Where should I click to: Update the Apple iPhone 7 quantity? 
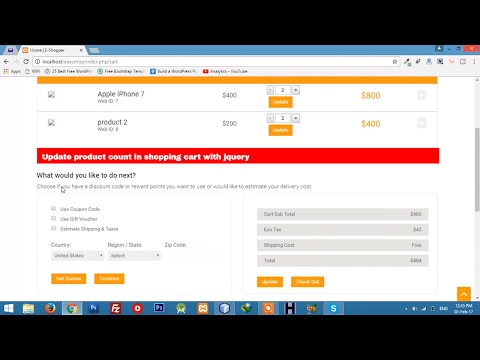280,102
